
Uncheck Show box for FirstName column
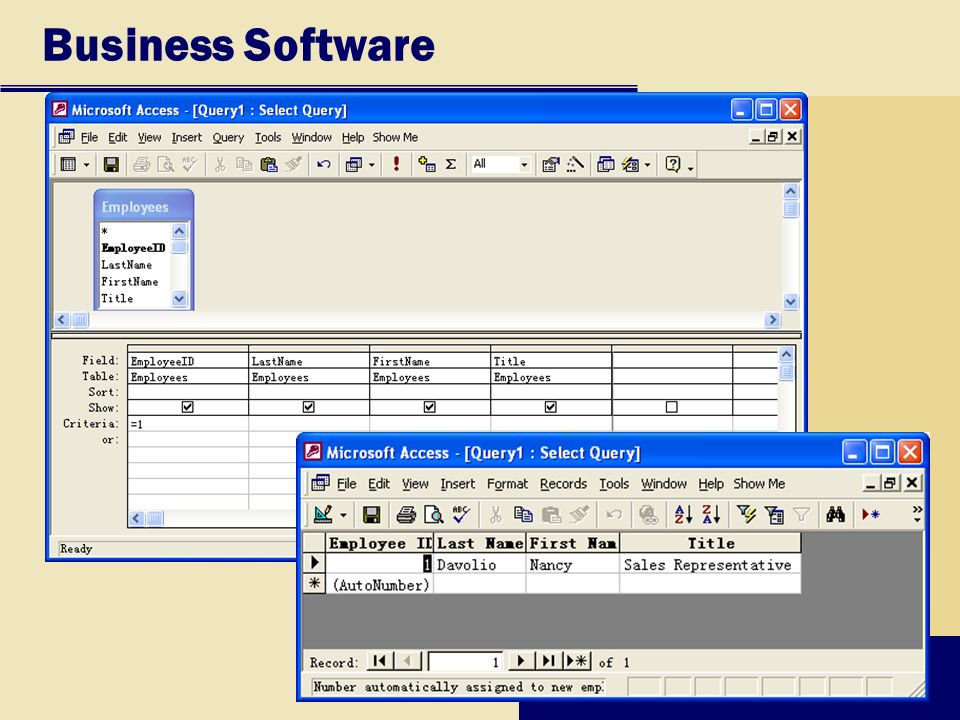click(430, 407)
